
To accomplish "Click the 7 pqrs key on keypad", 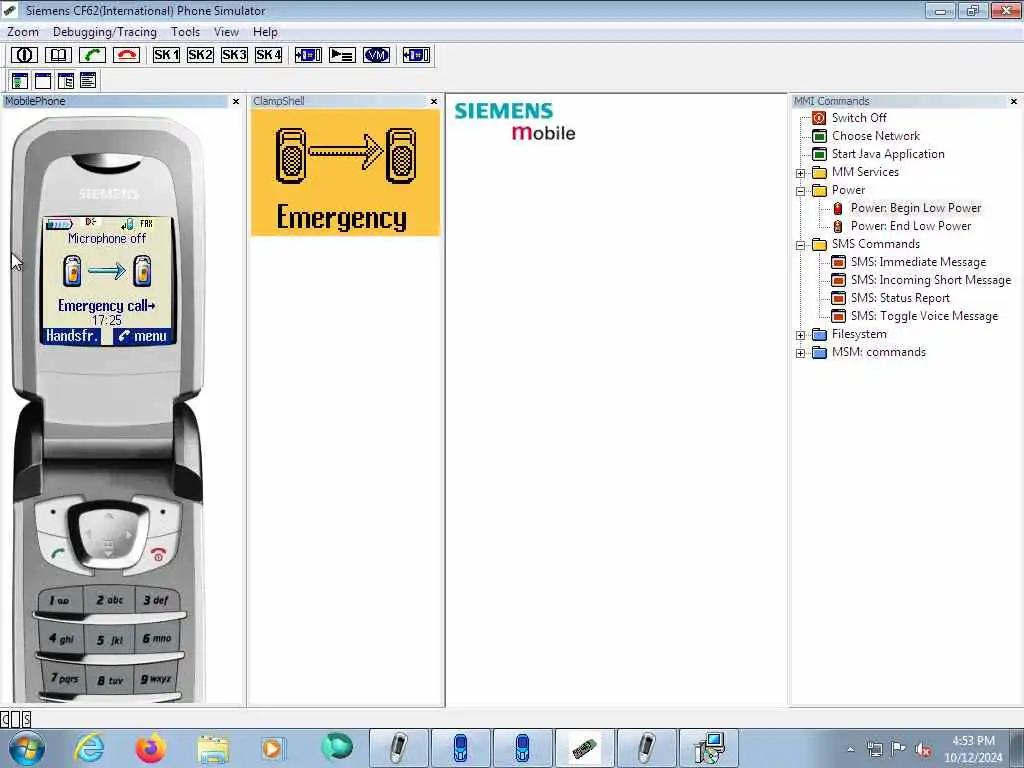I will [64, 678].
